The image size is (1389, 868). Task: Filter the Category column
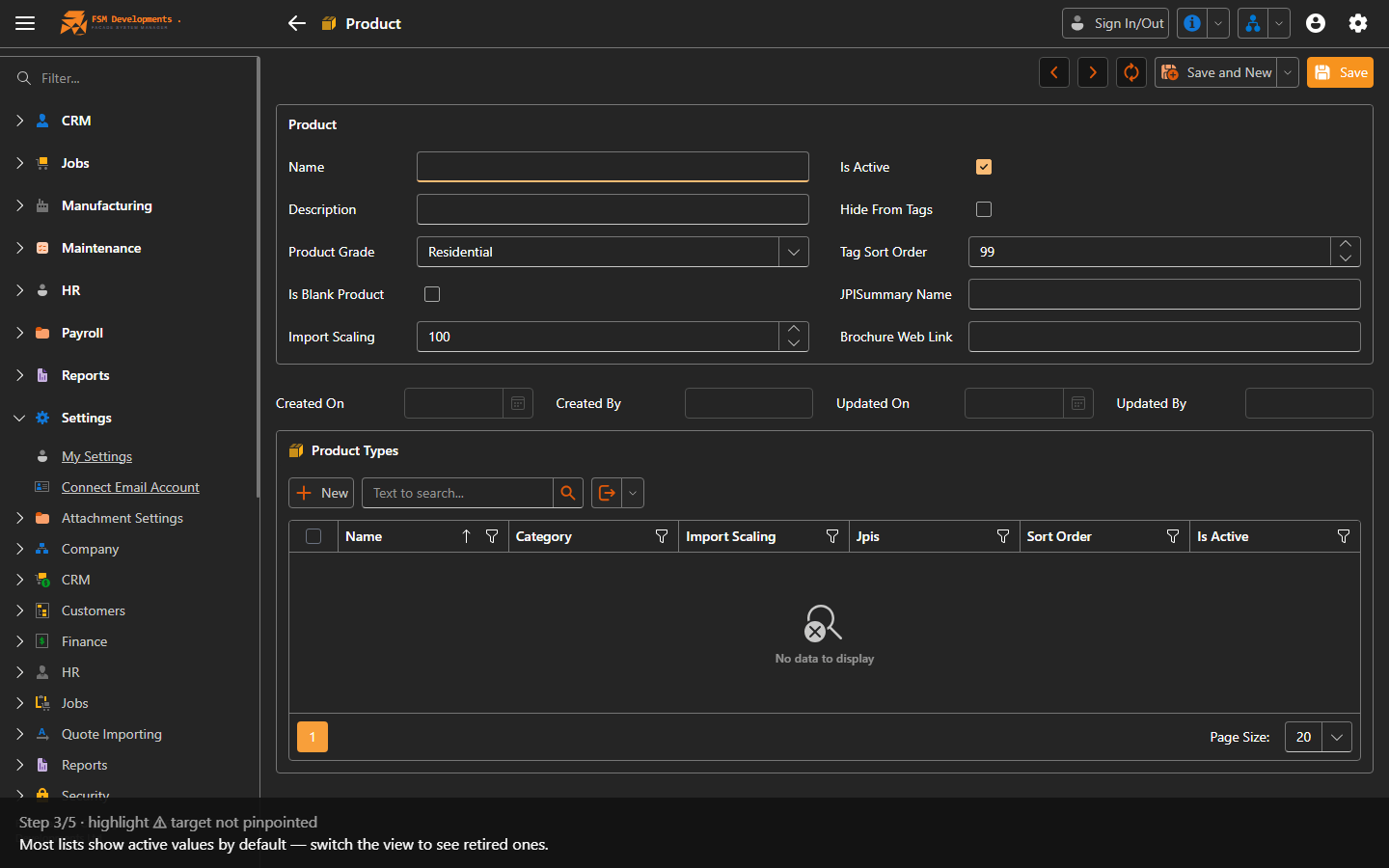pos(662,536)
